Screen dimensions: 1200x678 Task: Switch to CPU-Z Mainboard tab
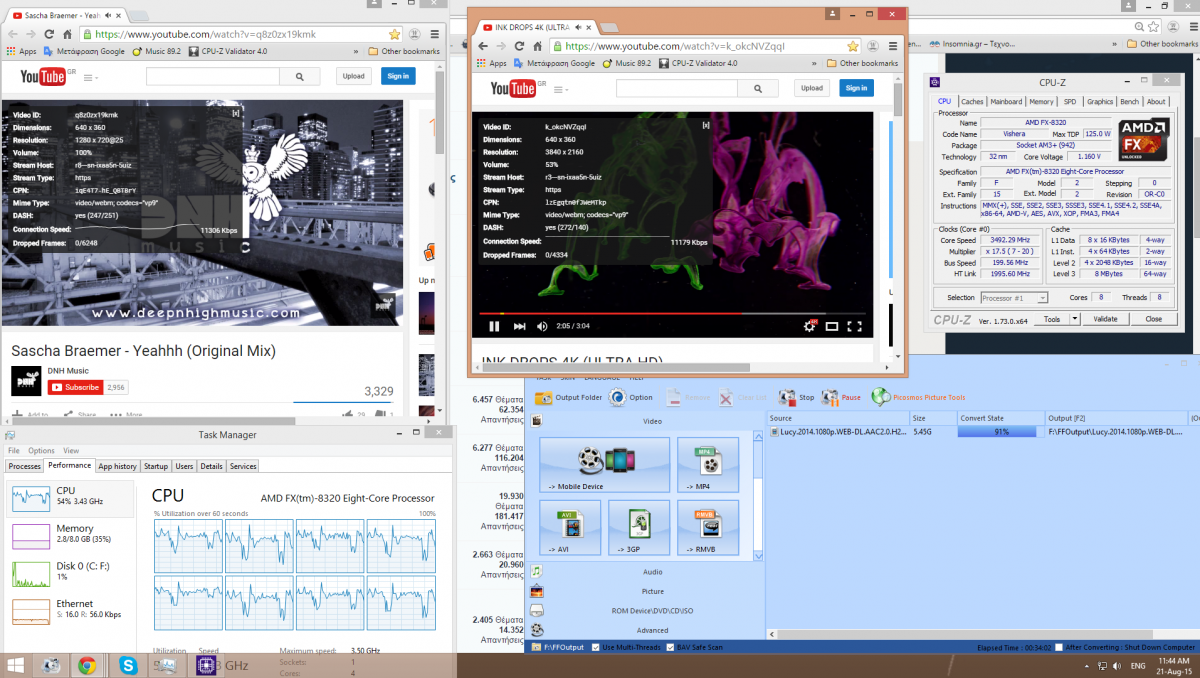[x=1006, y=101]
